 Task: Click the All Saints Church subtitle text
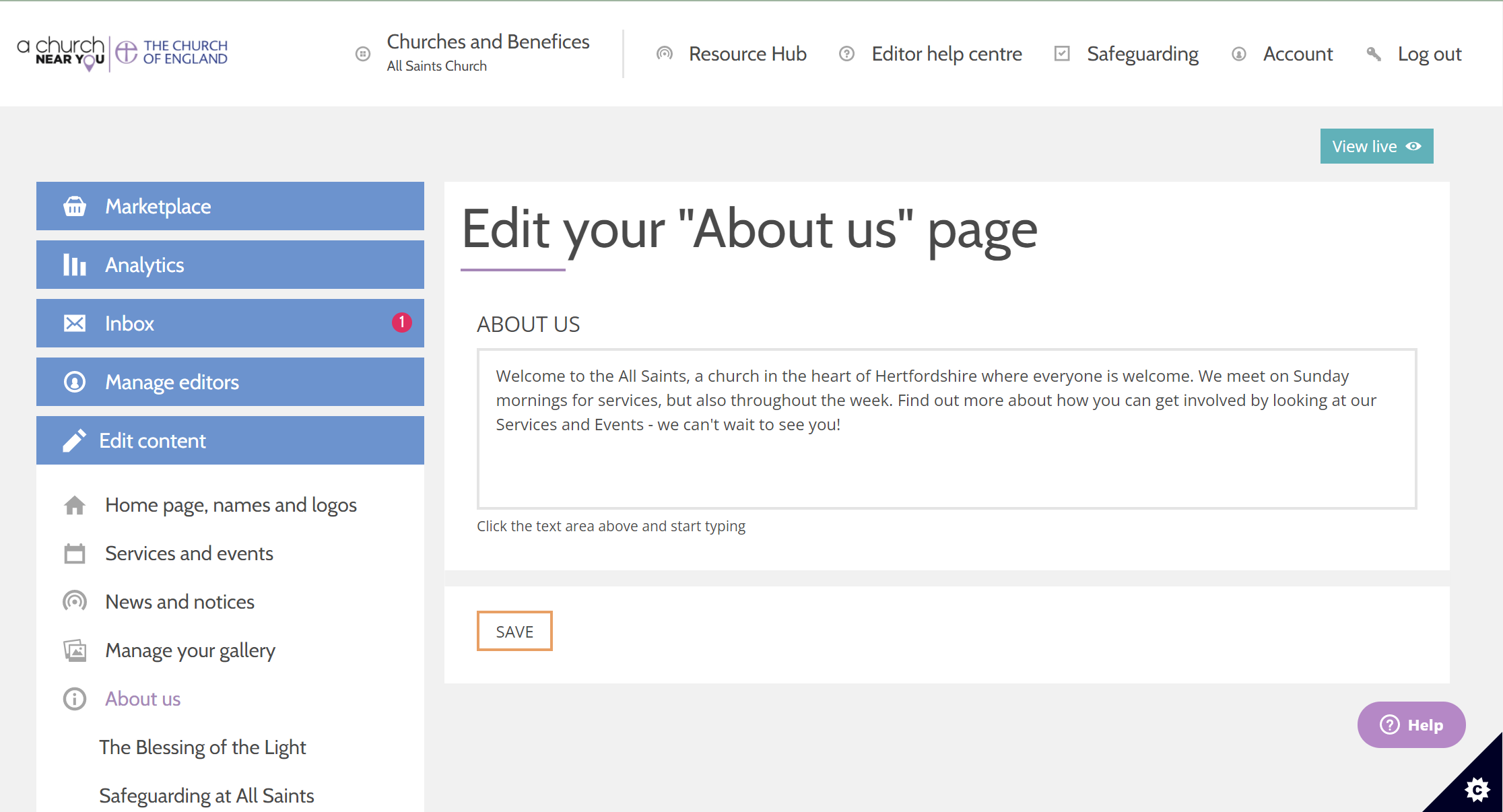pyautogui.click(x=436, y=66)
